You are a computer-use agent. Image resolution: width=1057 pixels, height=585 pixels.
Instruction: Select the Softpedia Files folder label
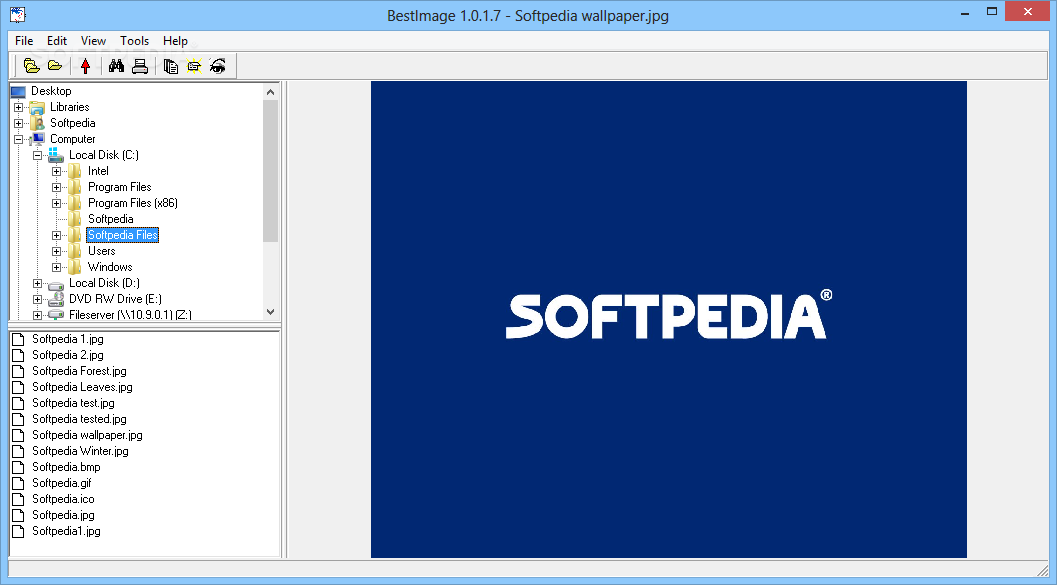(x=123, y=235)
